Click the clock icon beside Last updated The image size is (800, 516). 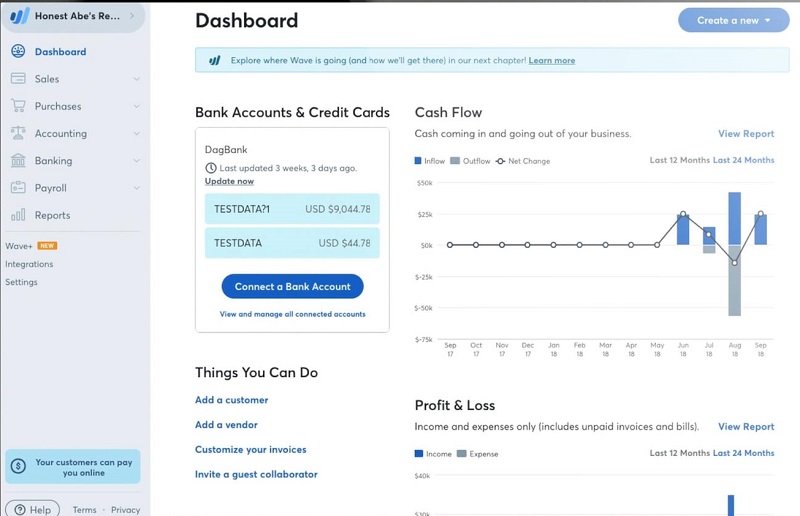(x=211, y=168)
